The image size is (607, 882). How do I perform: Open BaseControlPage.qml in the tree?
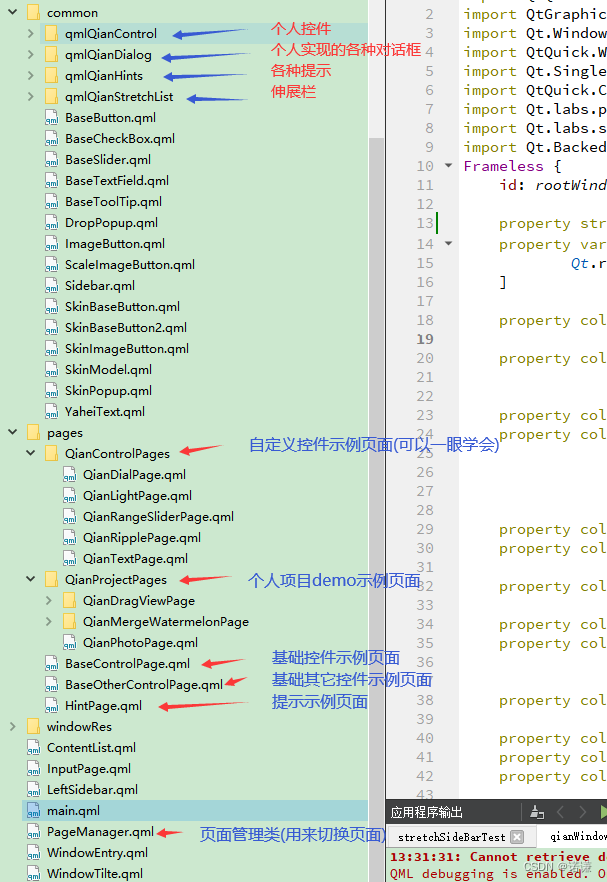128,664
